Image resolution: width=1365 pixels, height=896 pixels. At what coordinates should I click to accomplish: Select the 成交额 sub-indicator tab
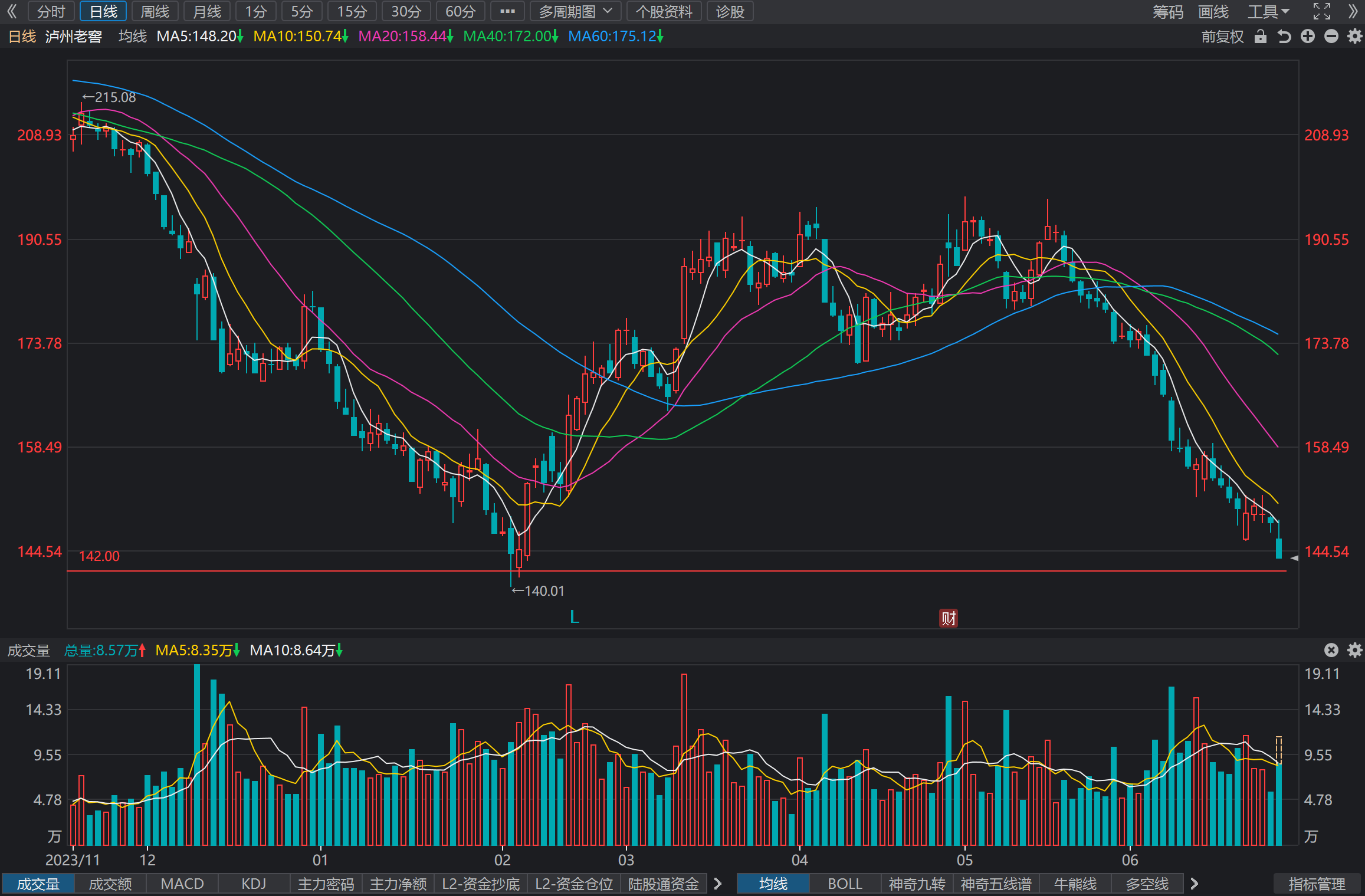coord(110,884)
